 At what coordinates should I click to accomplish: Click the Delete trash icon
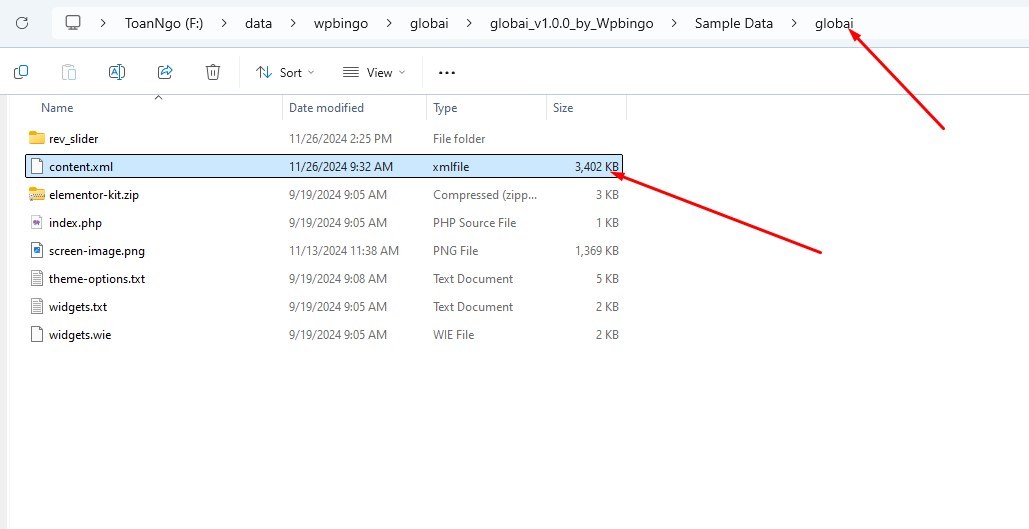213,72
